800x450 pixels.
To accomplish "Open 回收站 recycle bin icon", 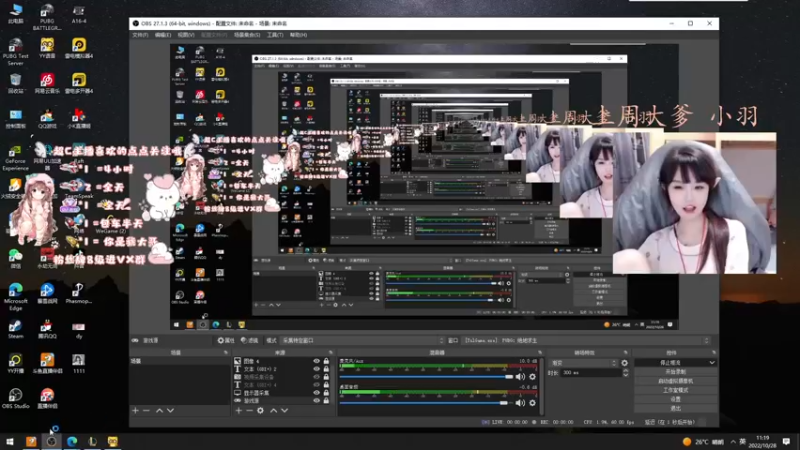I will tap(15, 83).
